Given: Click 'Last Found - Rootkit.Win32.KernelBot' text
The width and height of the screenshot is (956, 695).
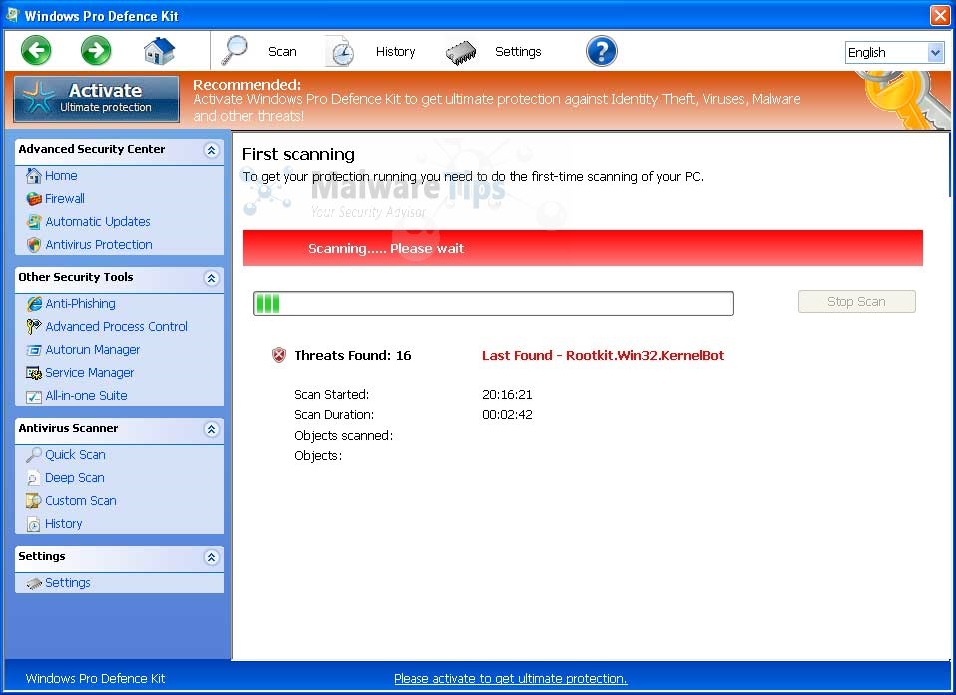Looking at the screenshot, I should coord(603,355).
